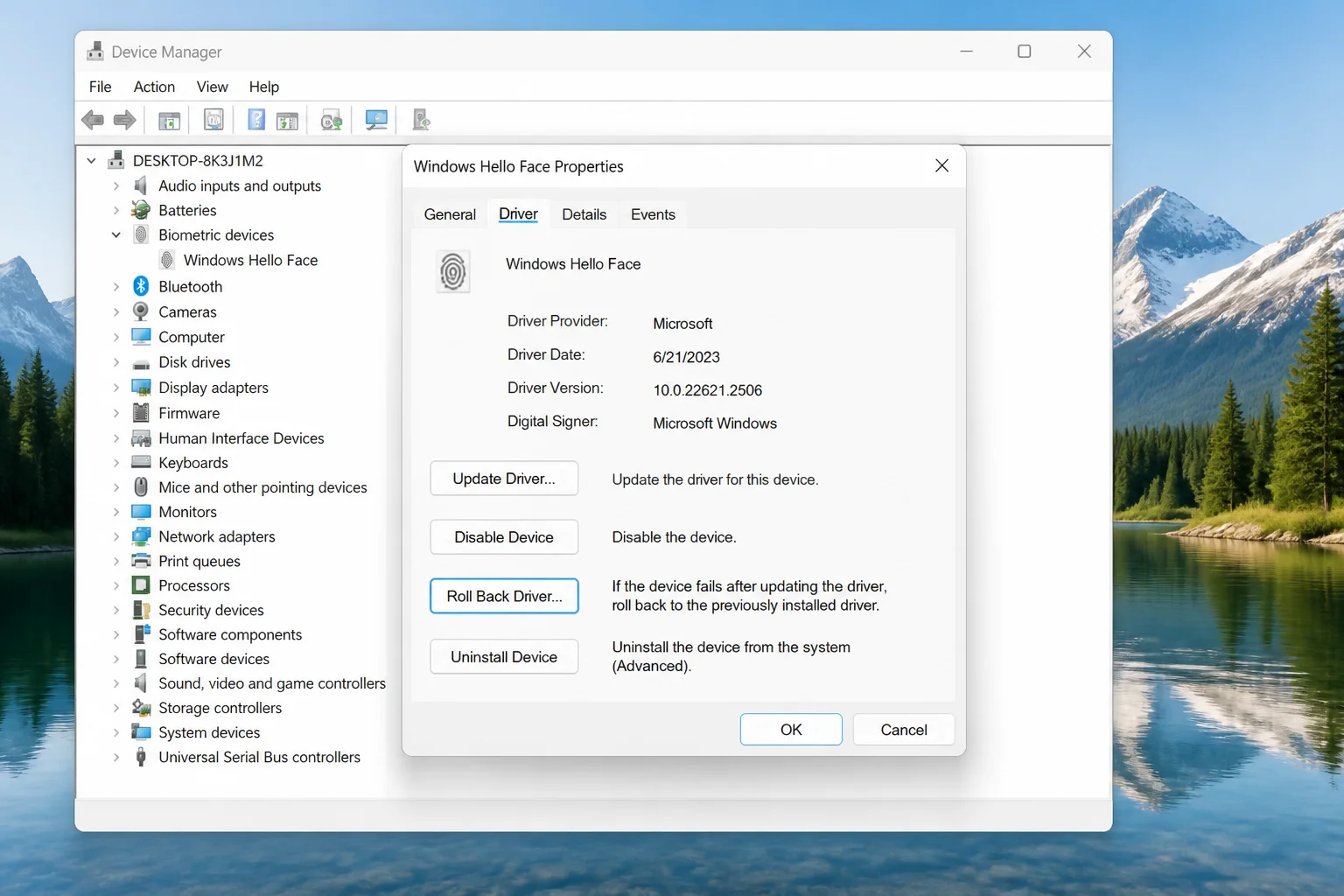Click the action pane toolbar icon
This screenshot has width=1344, height=896.
point(287,120)
